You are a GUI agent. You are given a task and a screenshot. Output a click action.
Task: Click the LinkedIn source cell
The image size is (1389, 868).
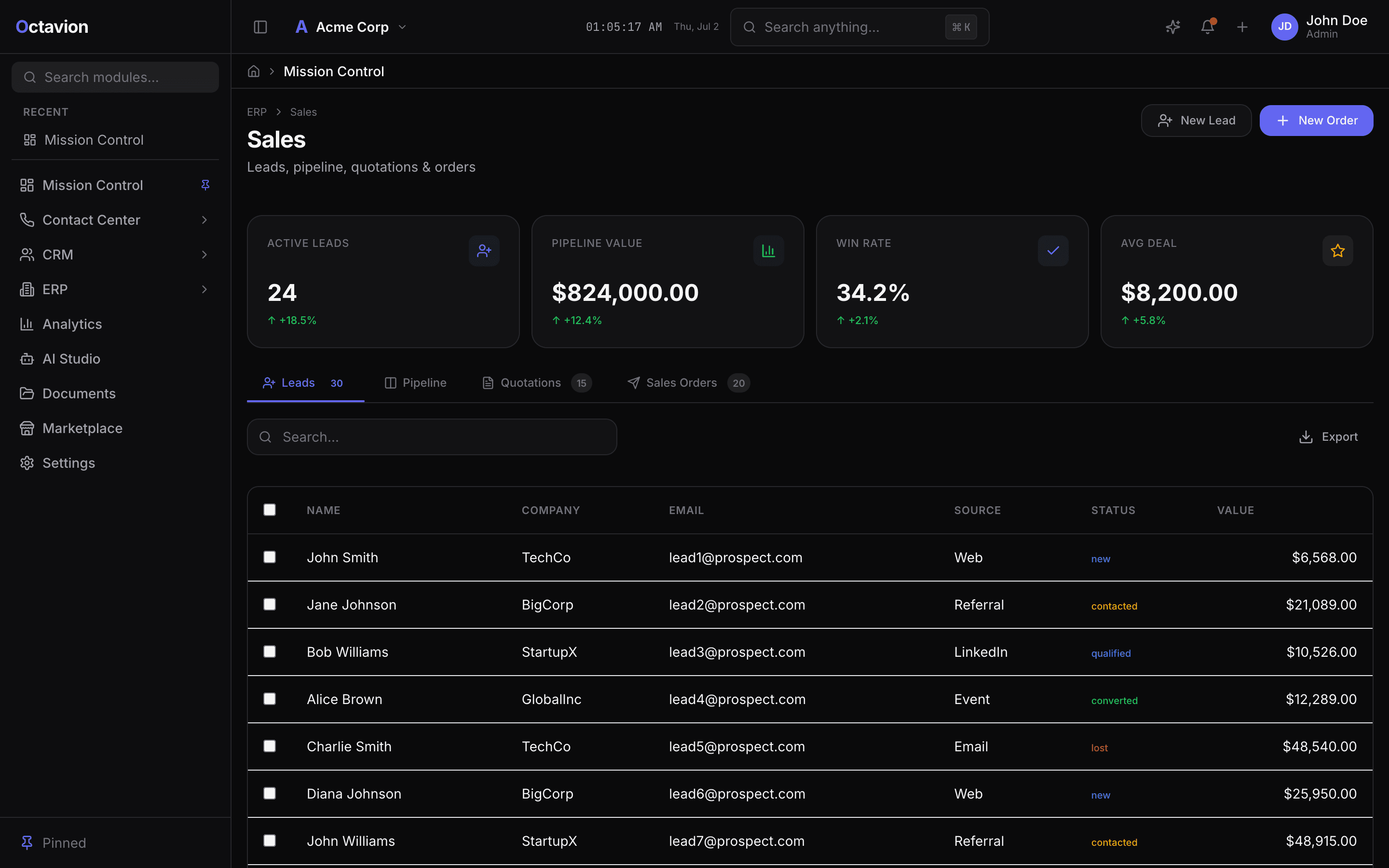(x=980, y=652)
